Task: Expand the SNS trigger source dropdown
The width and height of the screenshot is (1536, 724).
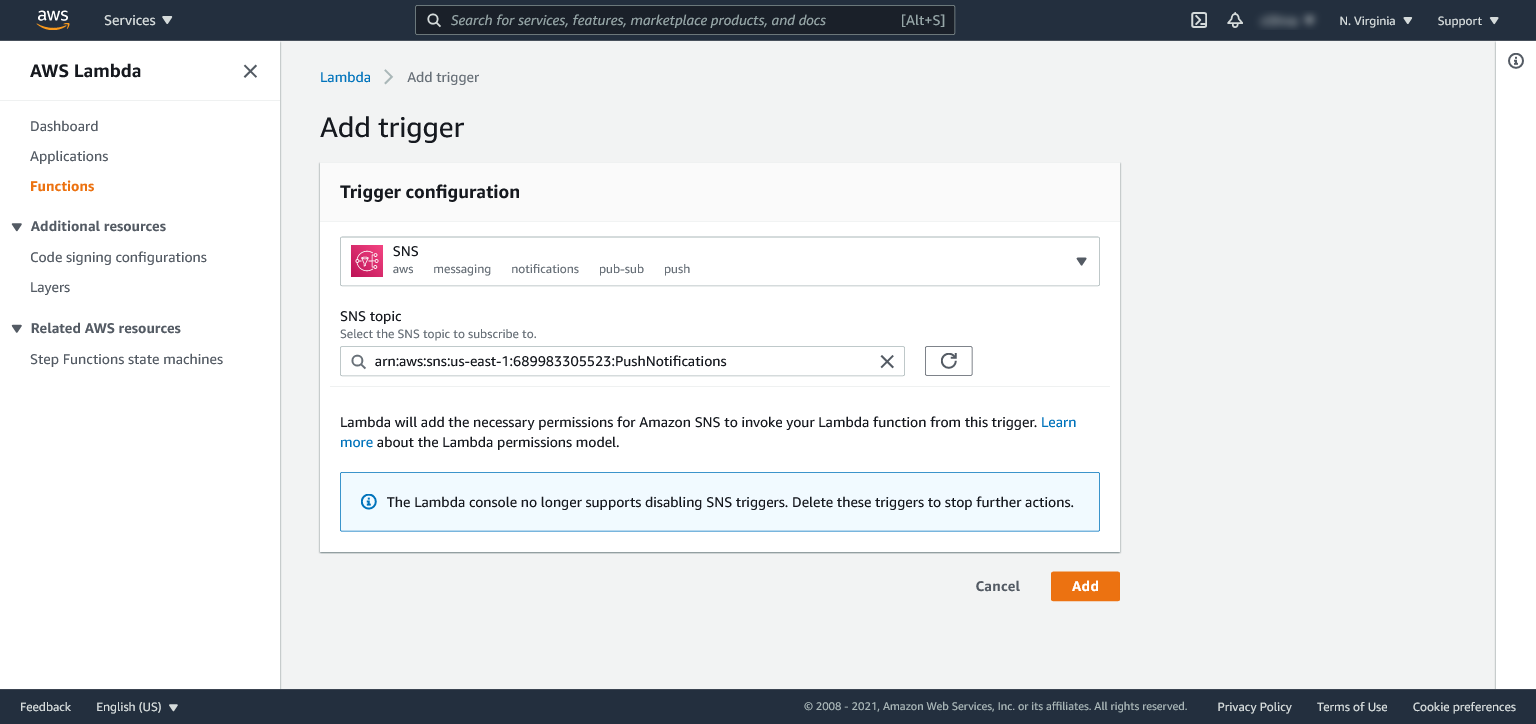Action: pyautogui.click(x=720, y=261)
